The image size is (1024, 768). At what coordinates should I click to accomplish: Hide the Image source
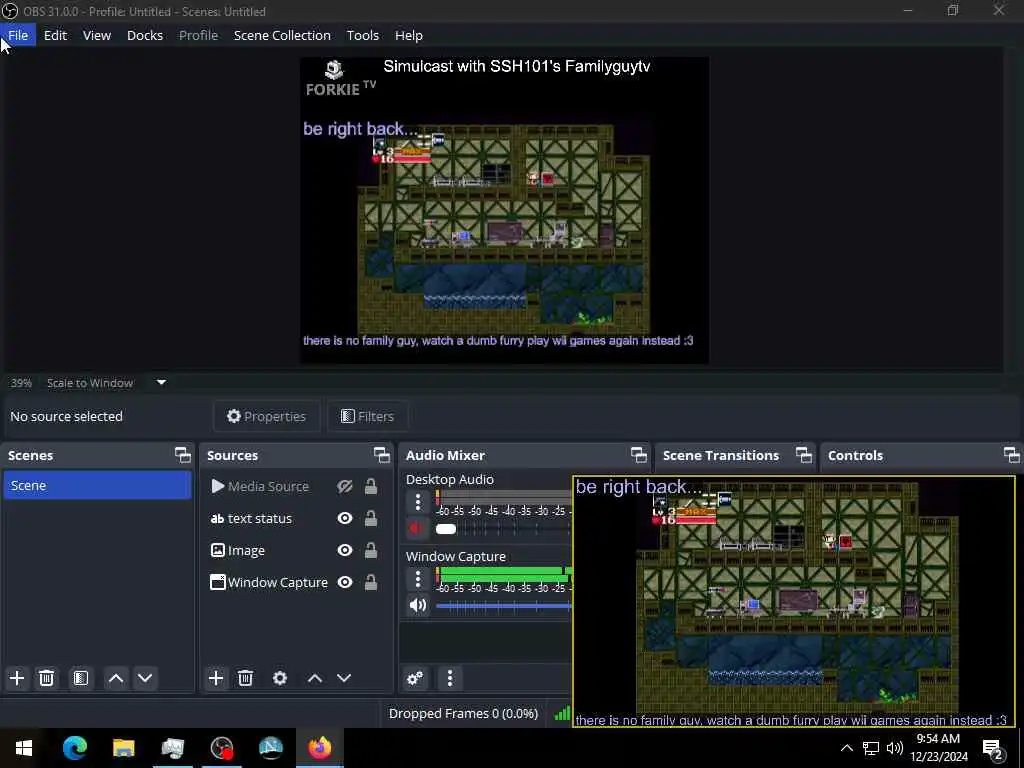point(345,551)
